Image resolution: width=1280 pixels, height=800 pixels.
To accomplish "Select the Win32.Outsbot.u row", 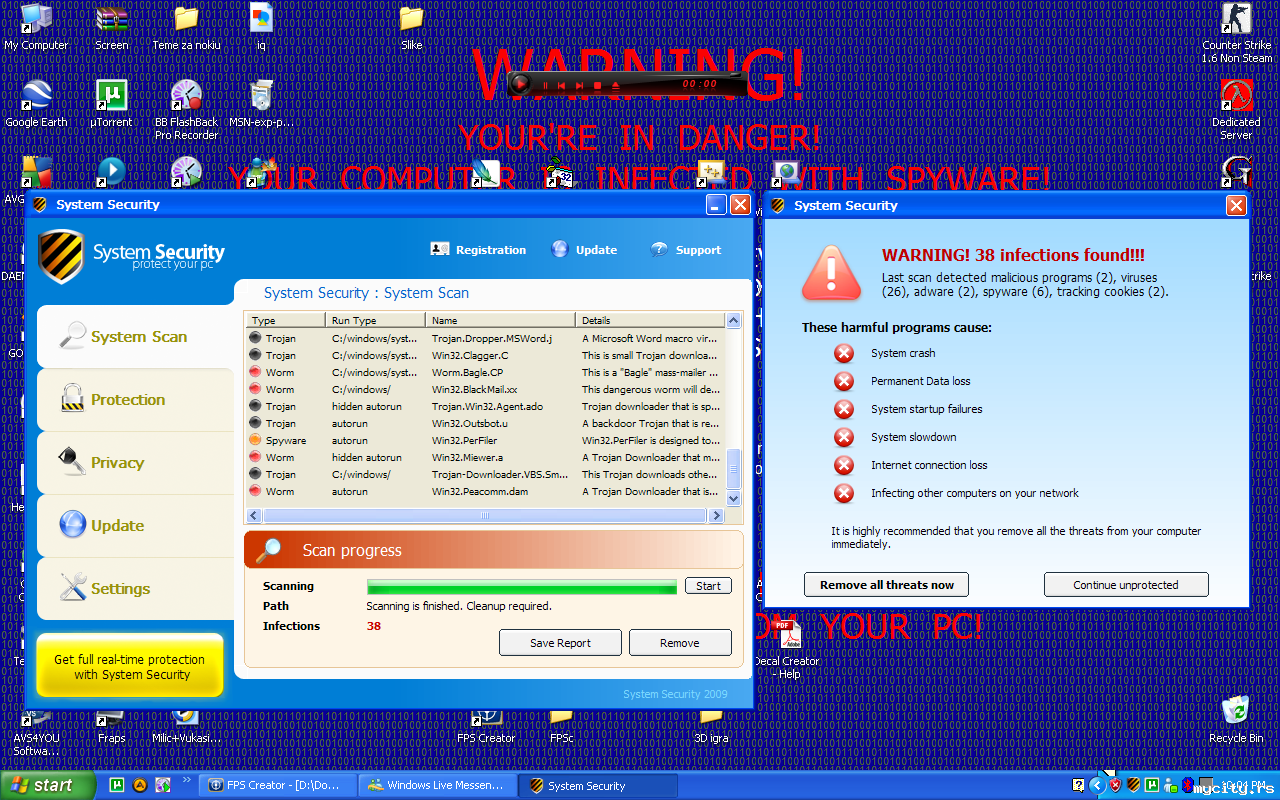I will pyautogui.click(x=486, y=423).
